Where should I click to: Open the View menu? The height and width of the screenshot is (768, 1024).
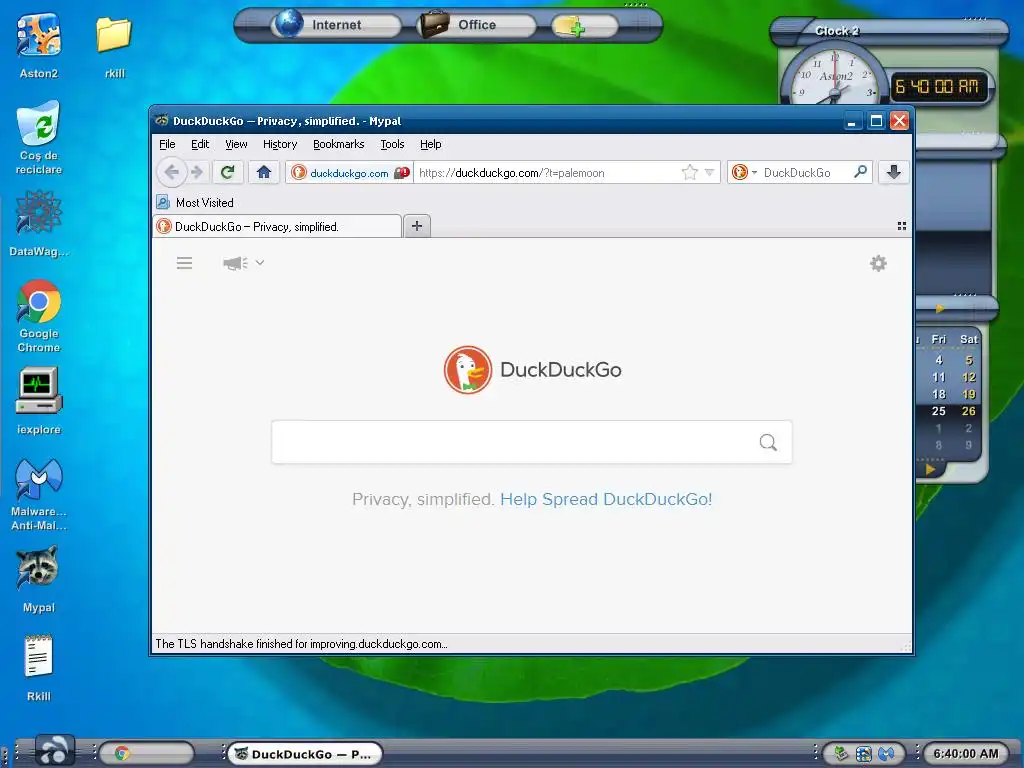(x=236, y=144)
